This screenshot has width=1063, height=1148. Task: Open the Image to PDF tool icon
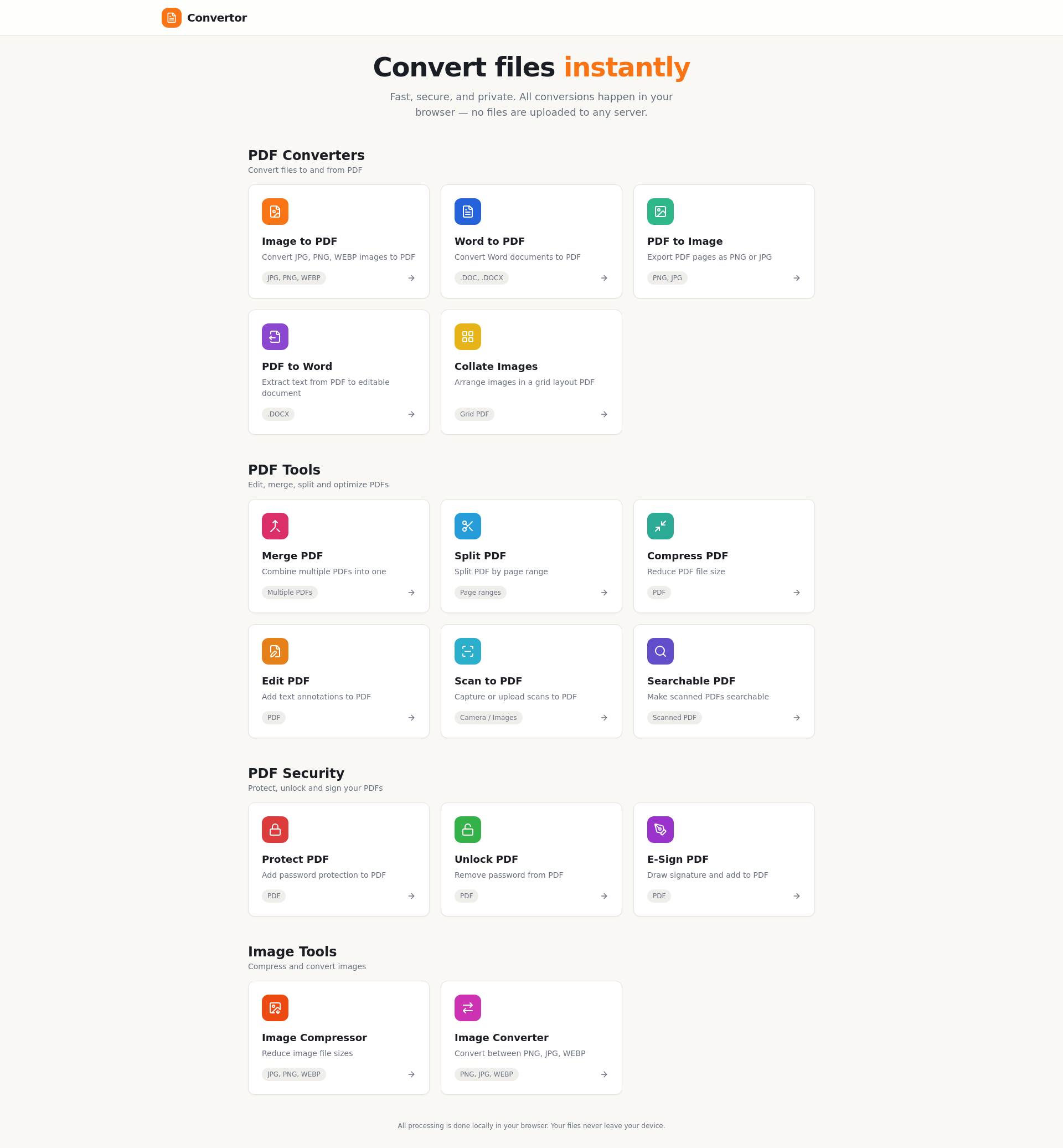coord(275,212)
